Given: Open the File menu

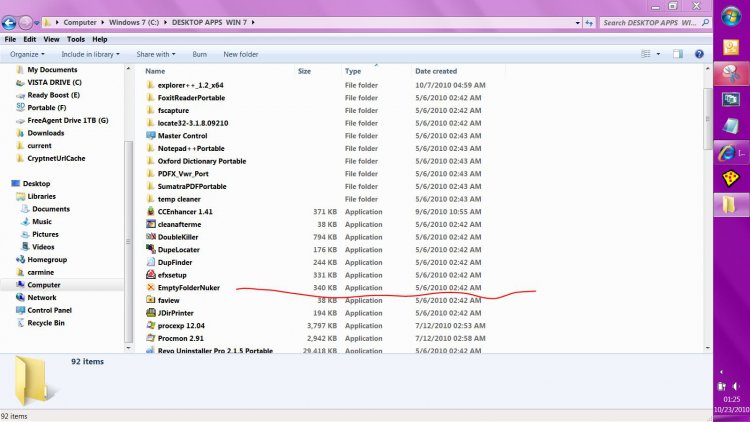Looking at the screenshot, I should click(10, 39).
